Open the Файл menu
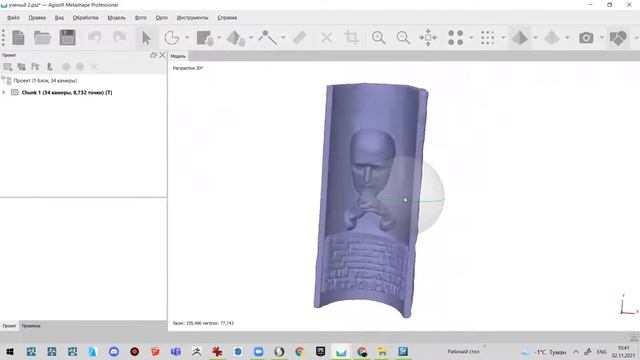This screenshot has height=360, width=640. click(x=13, y=18)
